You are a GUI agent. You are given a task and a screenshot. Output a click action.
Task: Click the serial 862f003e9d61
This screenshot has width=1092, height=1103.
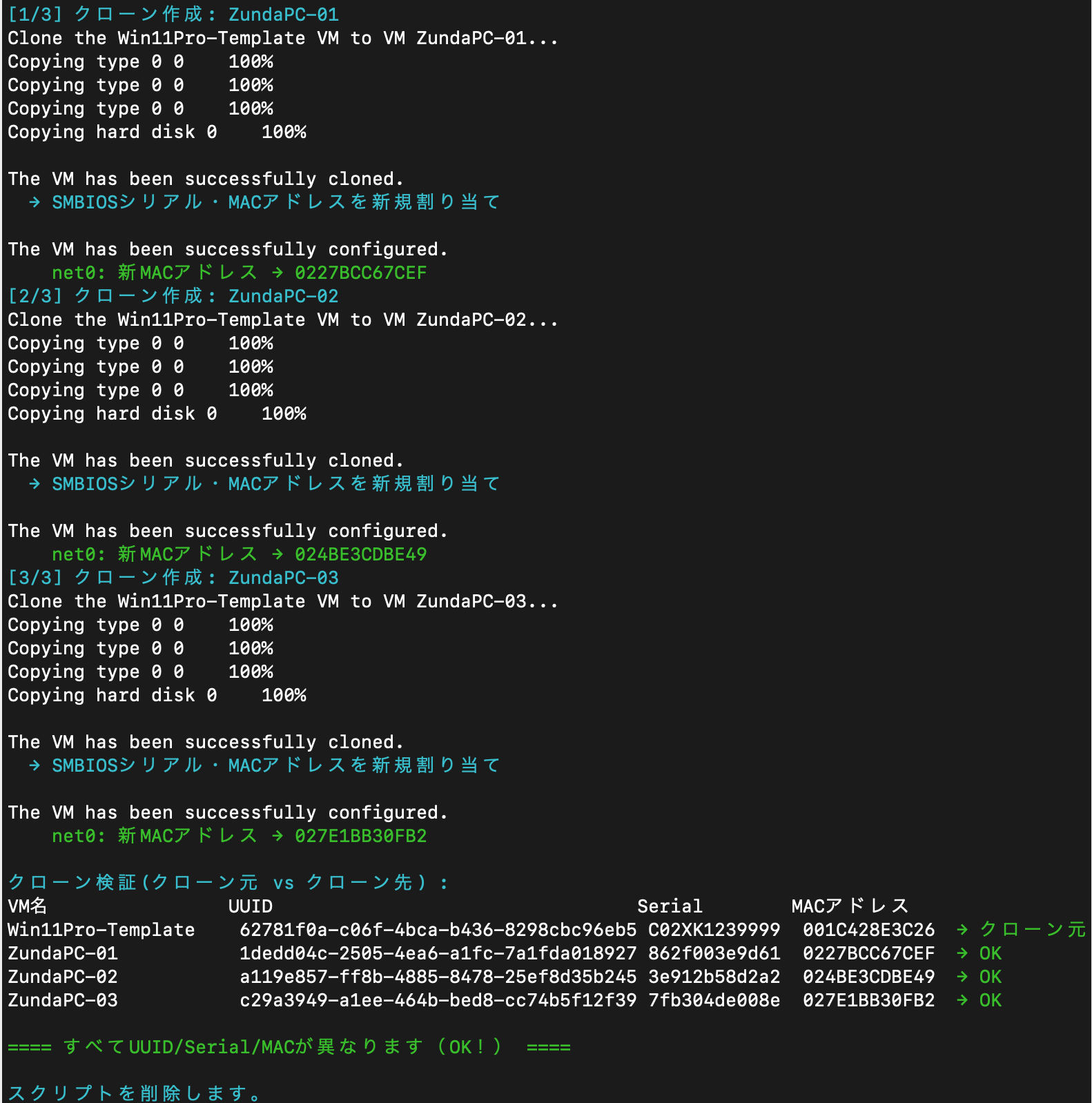tap(714, 953)
